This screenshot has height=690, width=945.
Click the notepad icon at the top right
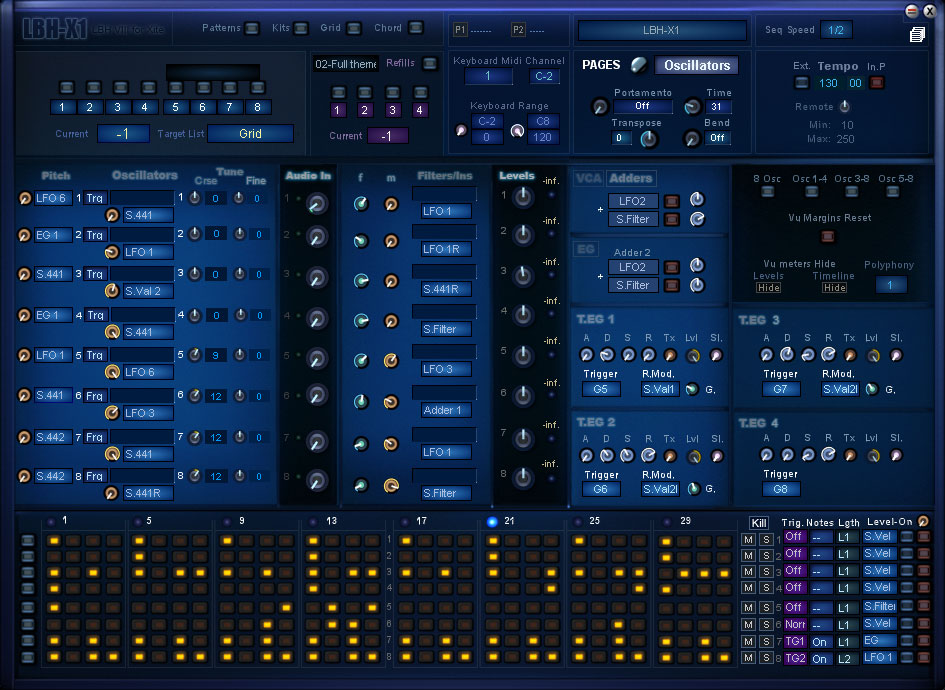tap(916, 33)
